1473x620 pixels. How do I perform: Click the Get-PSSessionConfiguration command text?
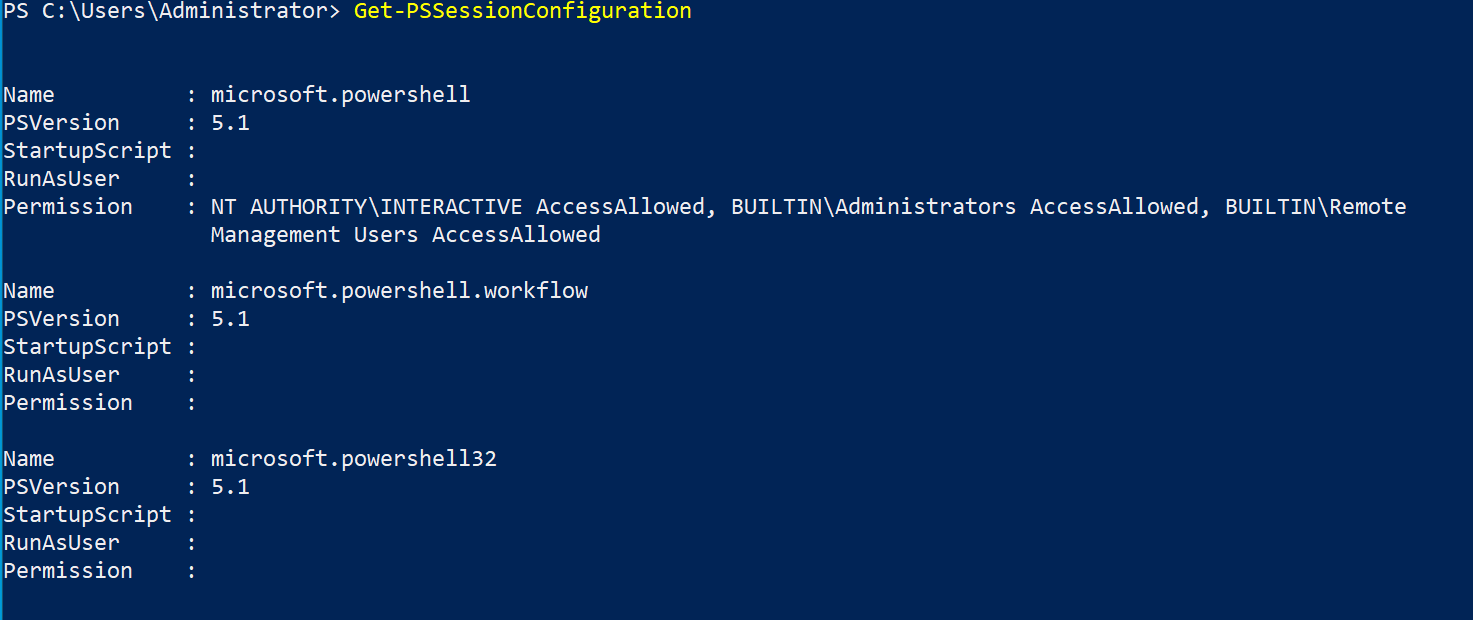click(x=522, y=11)
